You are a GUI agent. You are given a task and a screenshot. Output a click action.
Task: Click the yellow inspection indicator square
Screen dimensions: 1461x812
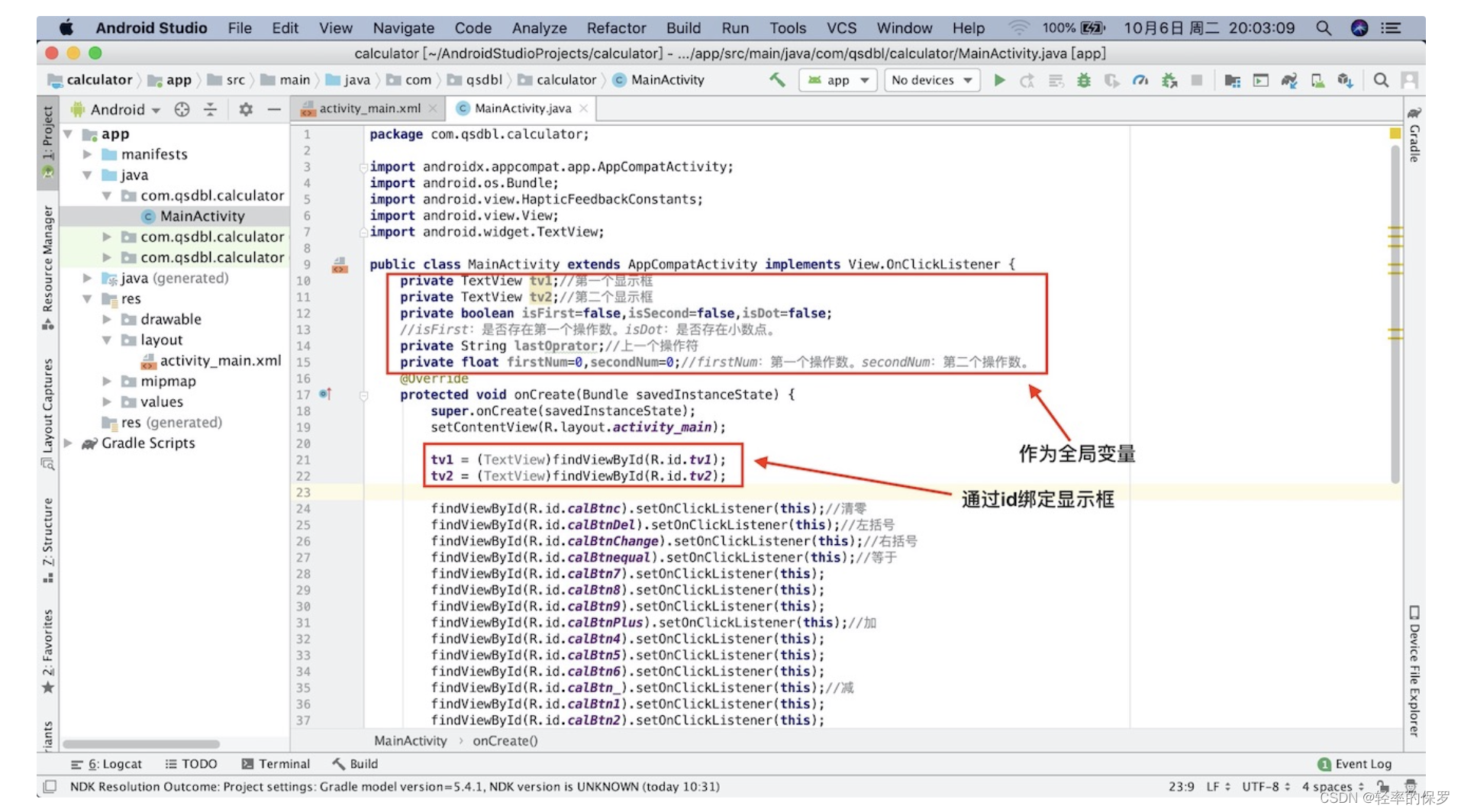(x=1395, y=134)
